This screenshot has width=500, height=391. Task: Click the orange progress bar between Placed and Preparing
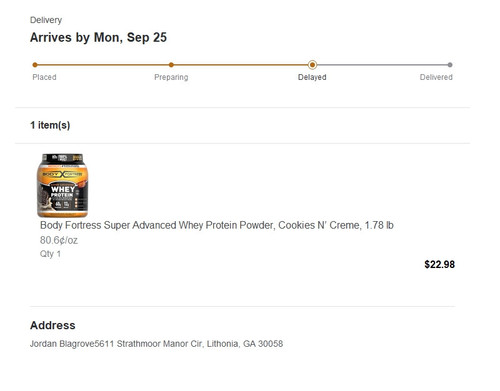tap(103, 65)
